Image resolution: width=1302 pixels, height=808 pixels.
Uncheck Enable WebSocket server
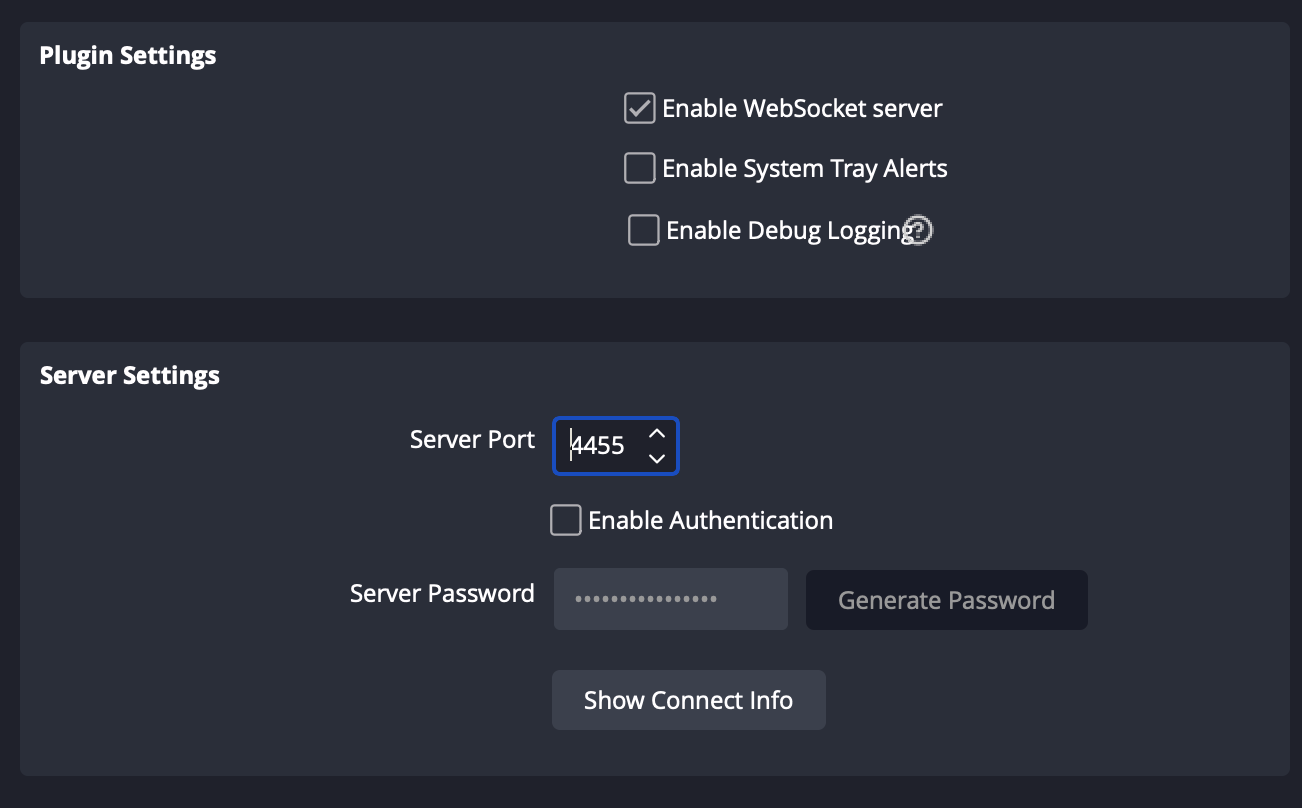(x=639, y=108)
